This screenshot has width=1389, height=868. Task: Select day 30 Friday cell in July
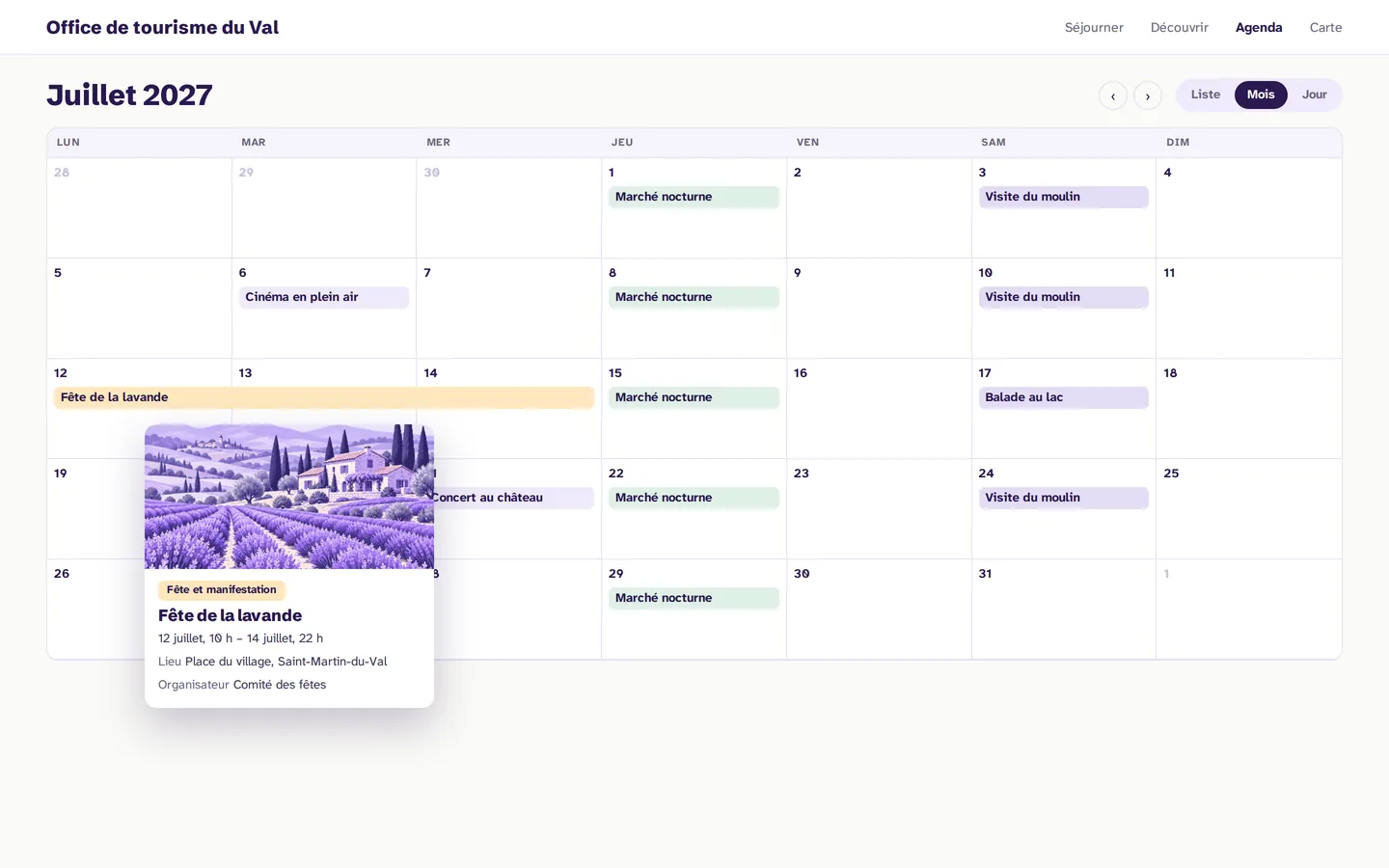pyautogui.click(x=879, y=610)
